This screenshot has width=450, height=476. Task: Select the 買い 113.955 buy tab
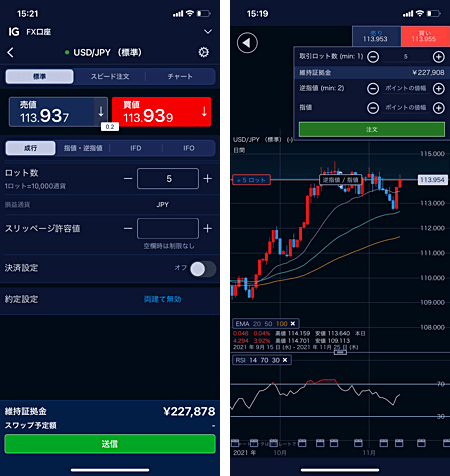point(424,36)
